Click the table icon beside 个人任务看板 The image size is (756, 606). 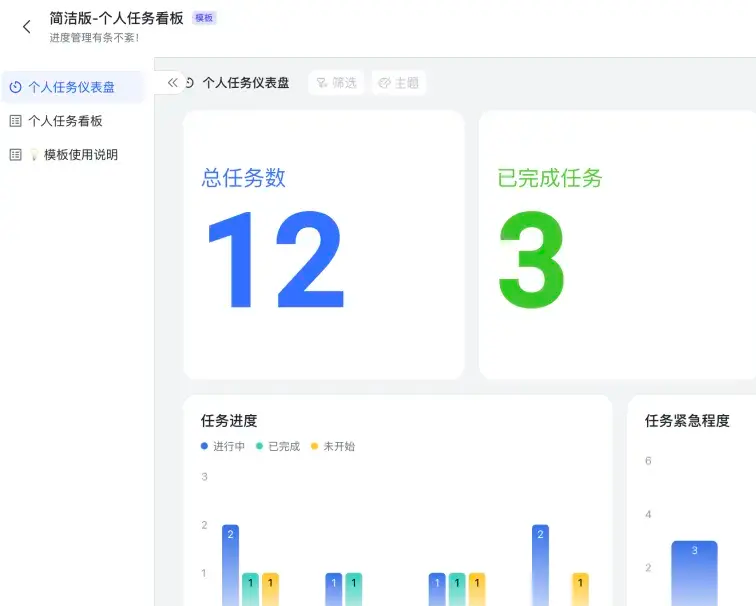(15, 121)
